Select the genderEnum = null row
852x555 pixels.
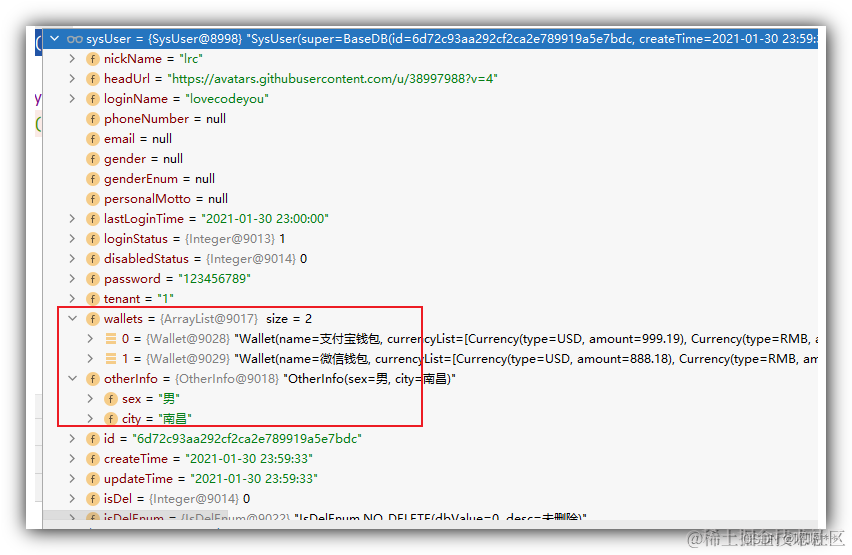click(x=430, y=179)
